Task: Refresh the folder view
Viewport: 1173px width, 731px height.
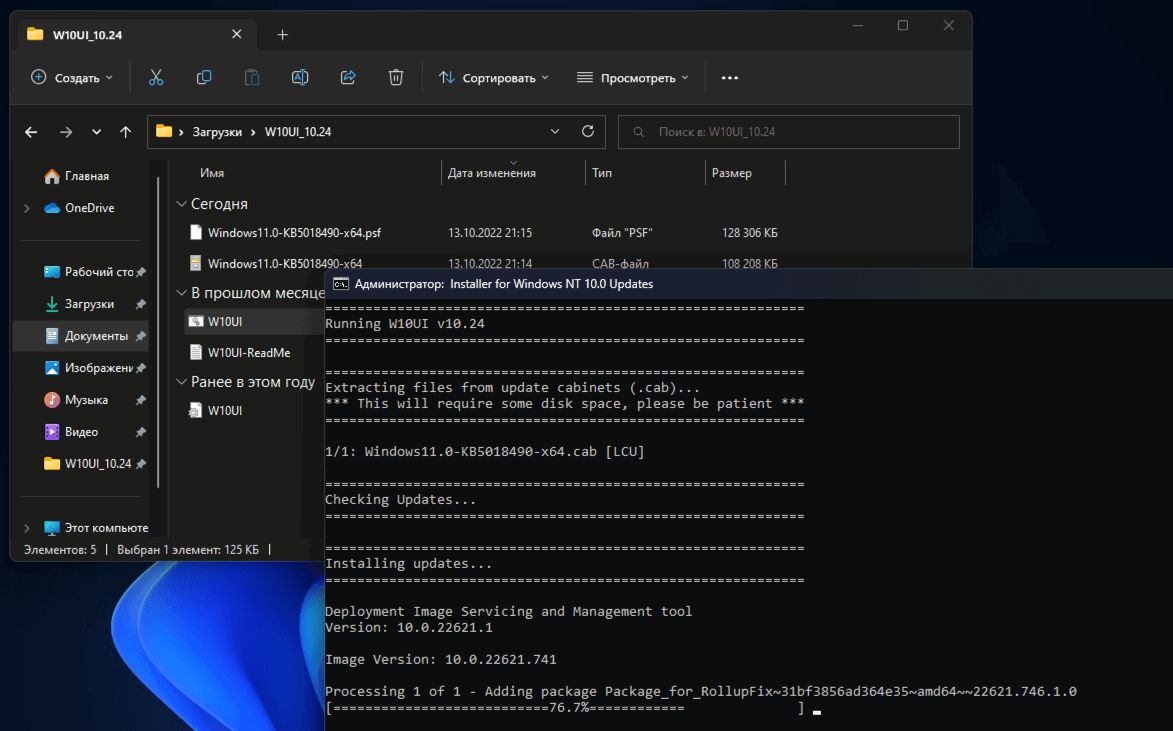Action: click(587, 131)
